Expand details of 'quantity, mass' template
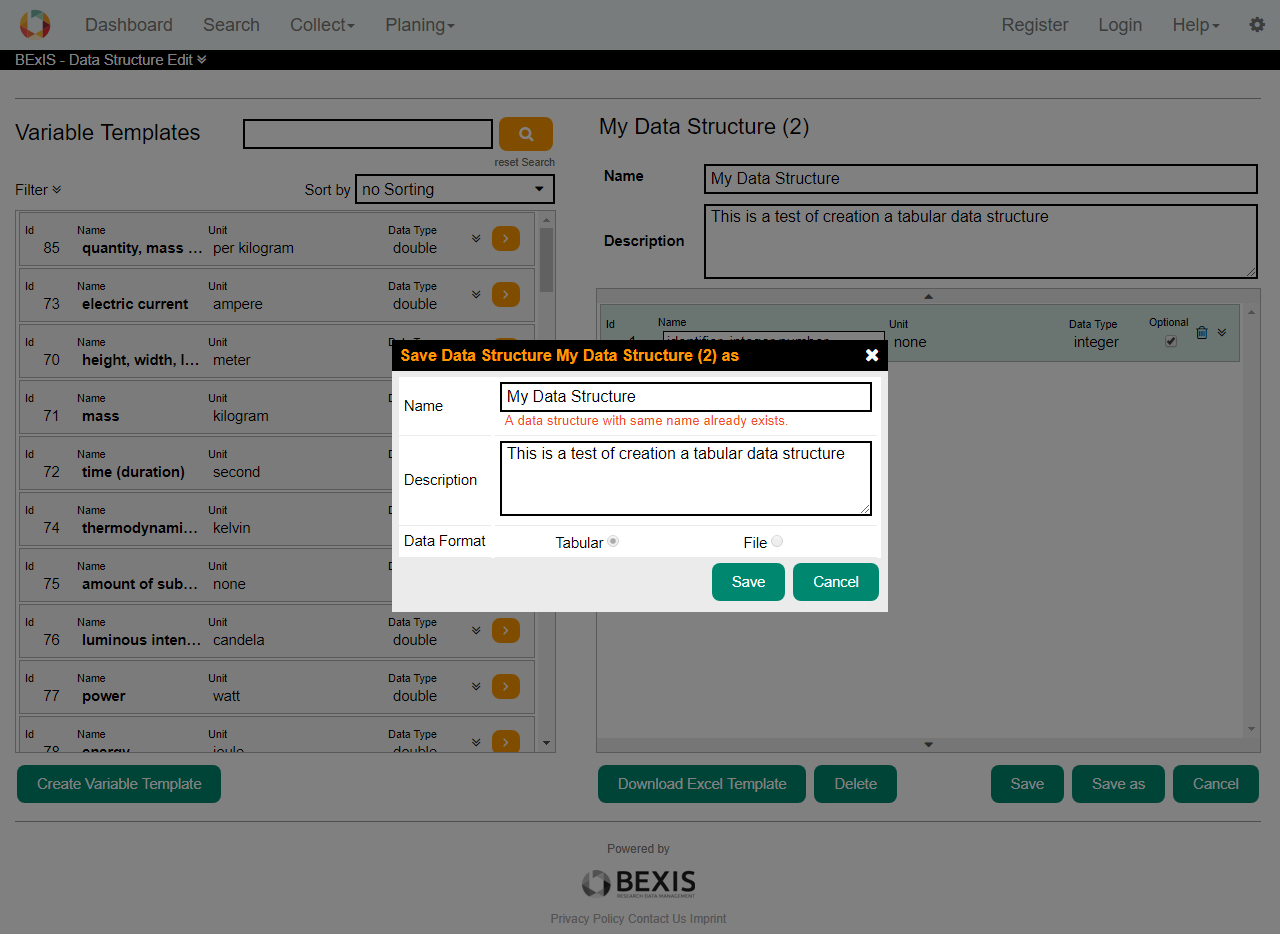Screen dimensions: 1280x934 click(476, 238)
